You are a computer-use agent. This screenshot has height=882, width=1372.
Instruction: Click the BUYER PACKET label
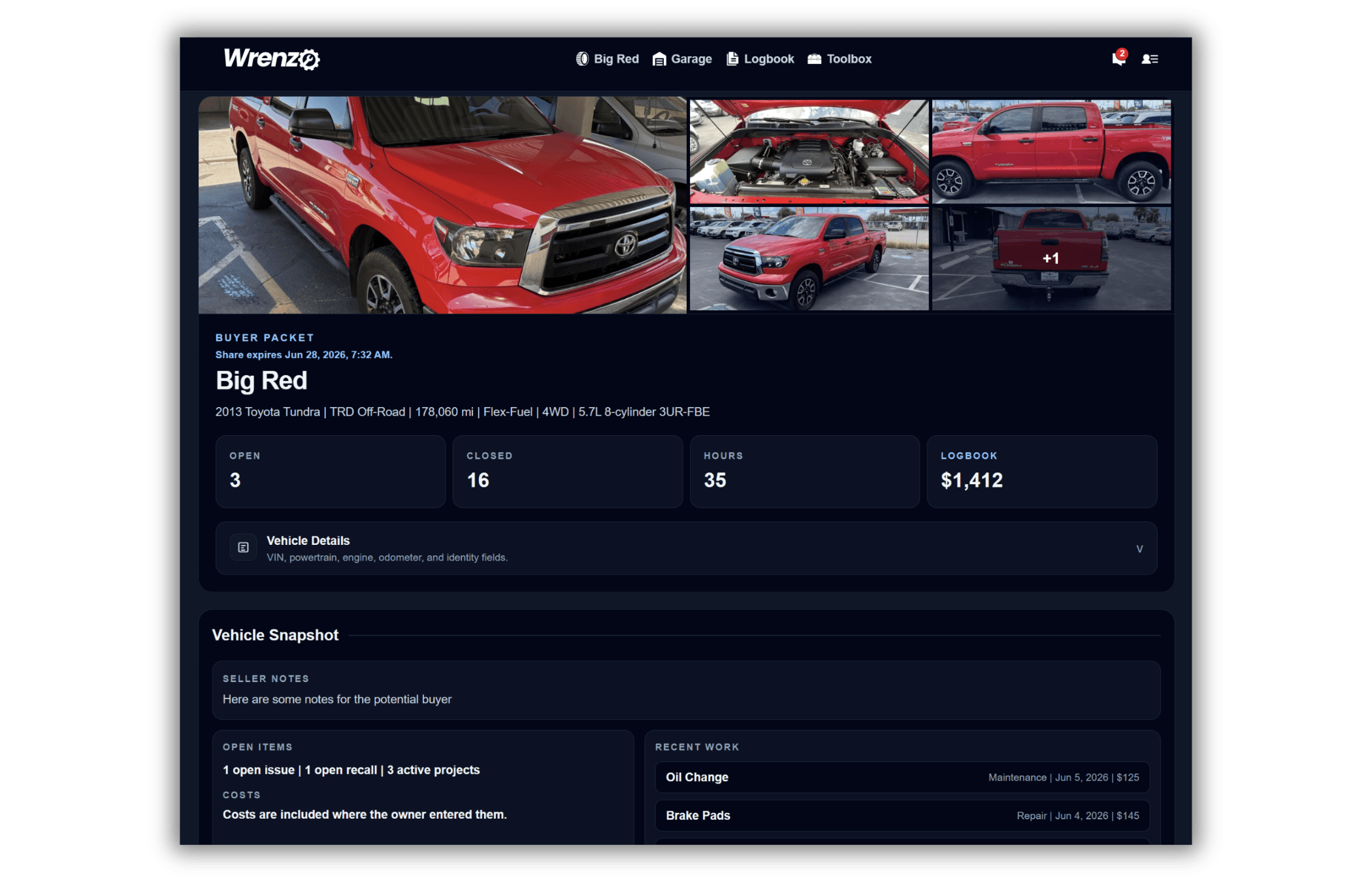click(x=265, y=338)
